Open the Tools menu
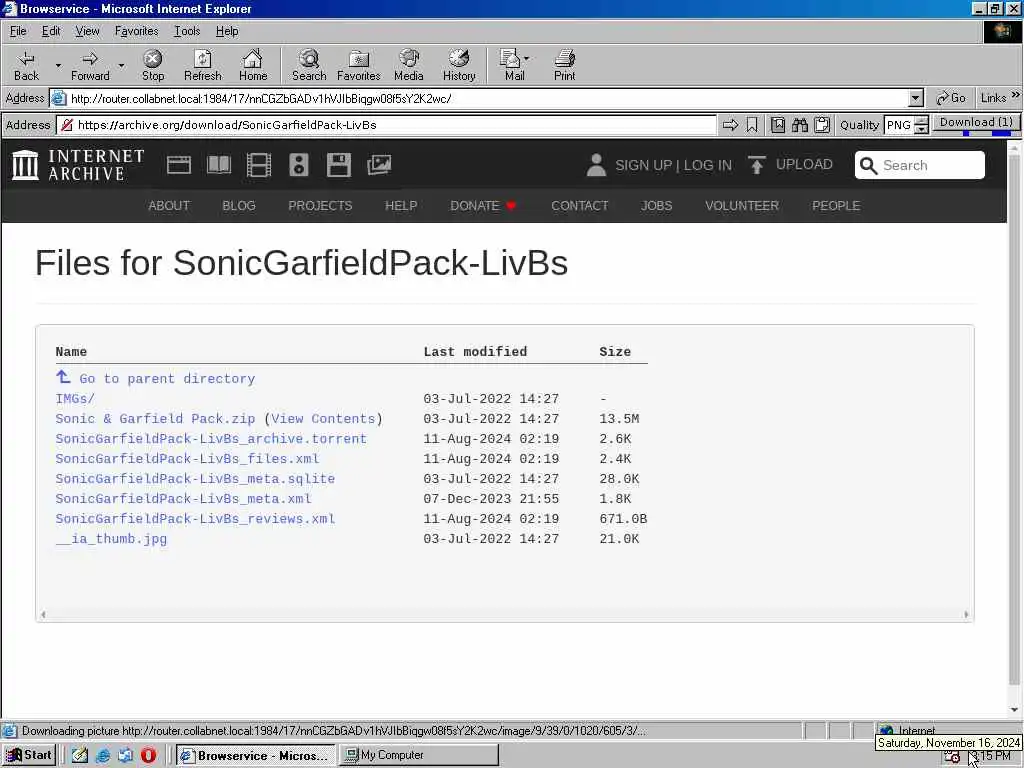Viewport: 1024px width, 768px height. (187, 31)
